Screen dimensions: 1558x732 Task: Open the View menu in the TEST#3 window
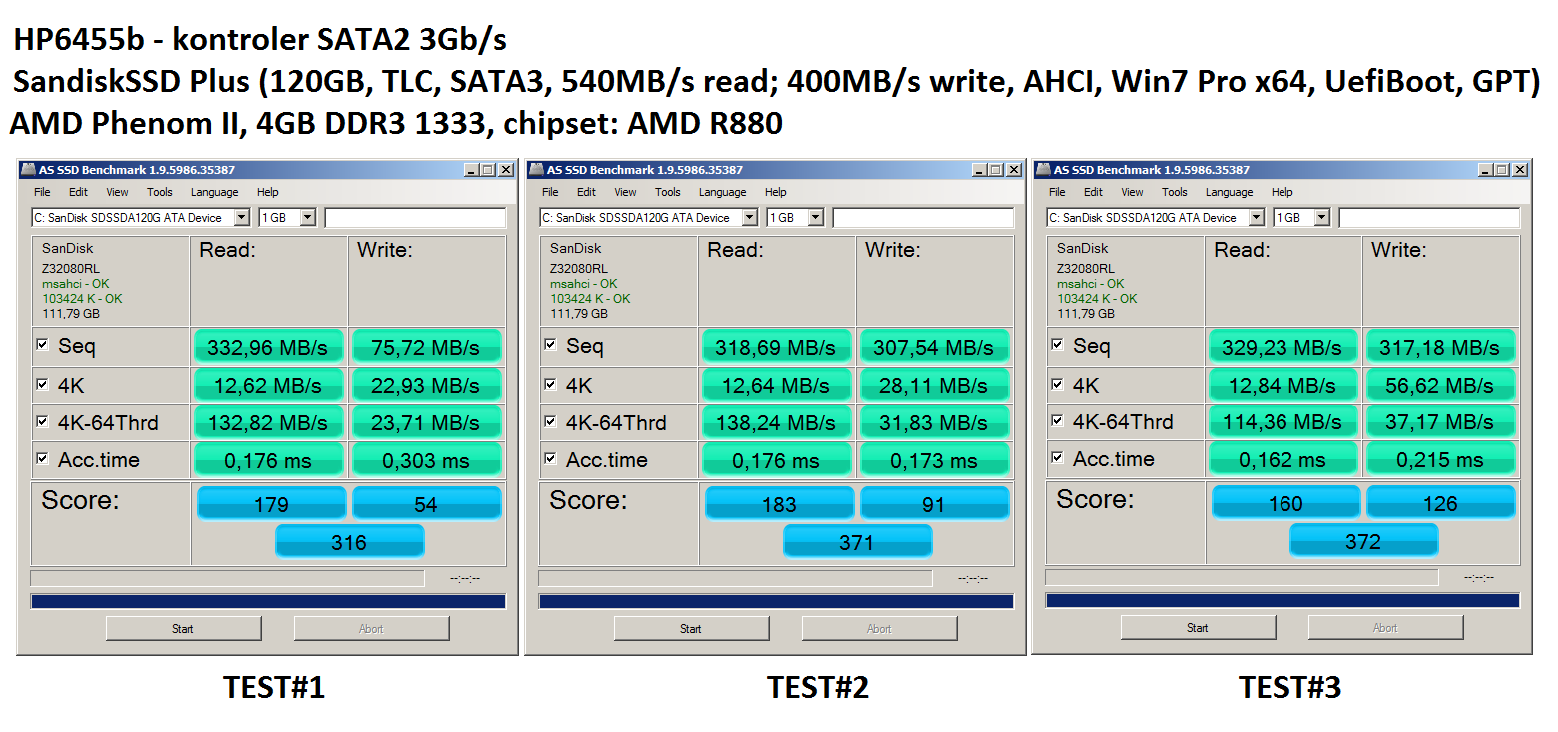coord(1132,192)
